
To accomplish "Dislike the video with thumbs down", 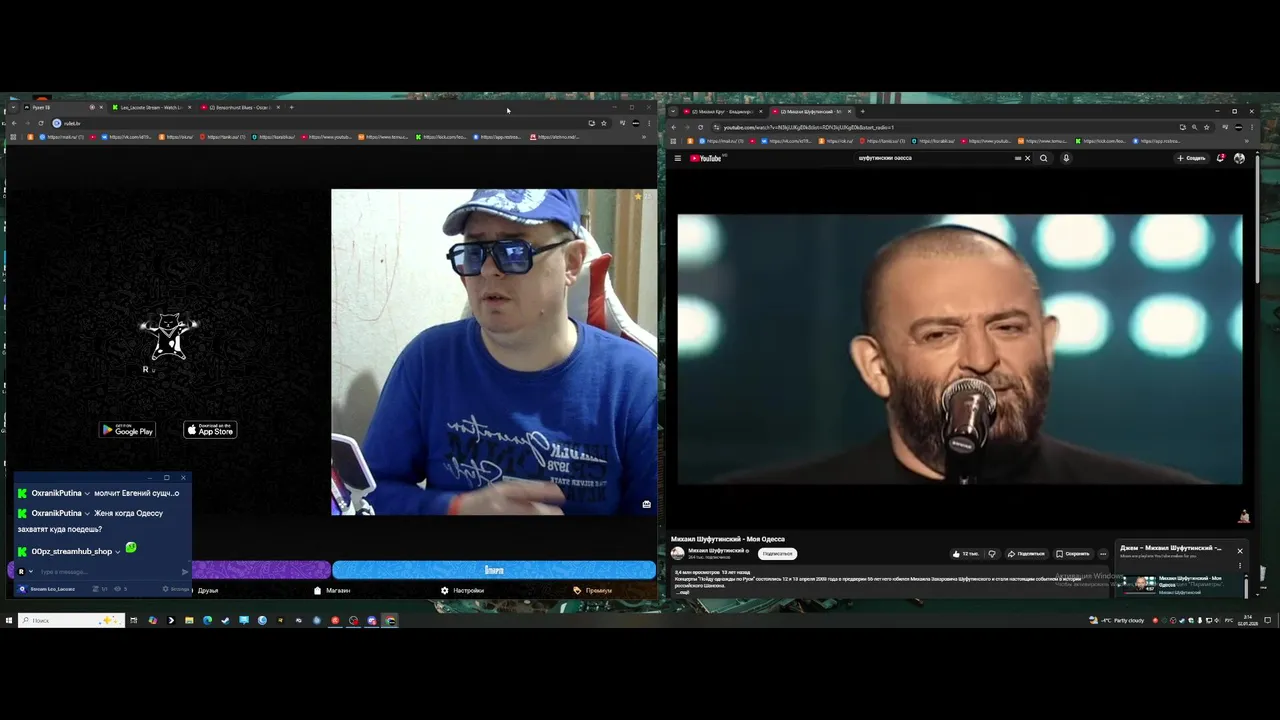I will (x=992, y=553).
